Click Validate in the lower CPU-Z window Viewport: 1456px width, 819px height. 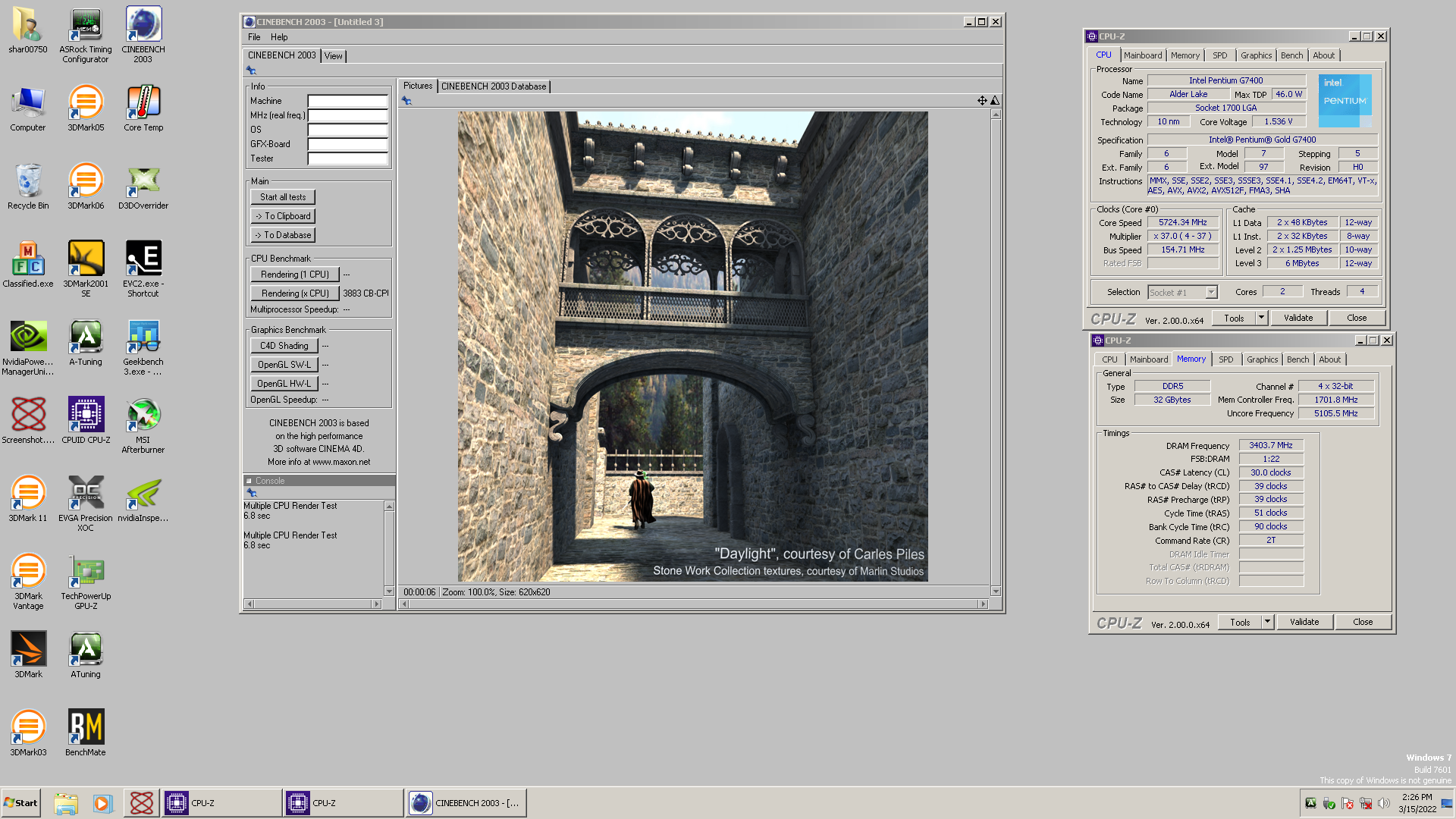1304,622
